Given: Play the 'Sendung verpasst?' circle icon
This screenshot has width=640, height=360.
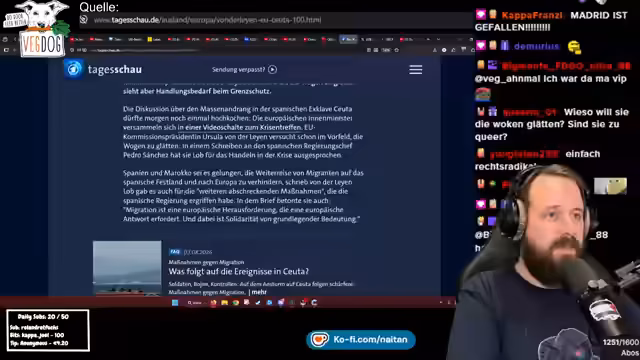Looking at the screenshot, I should point(273,69).
